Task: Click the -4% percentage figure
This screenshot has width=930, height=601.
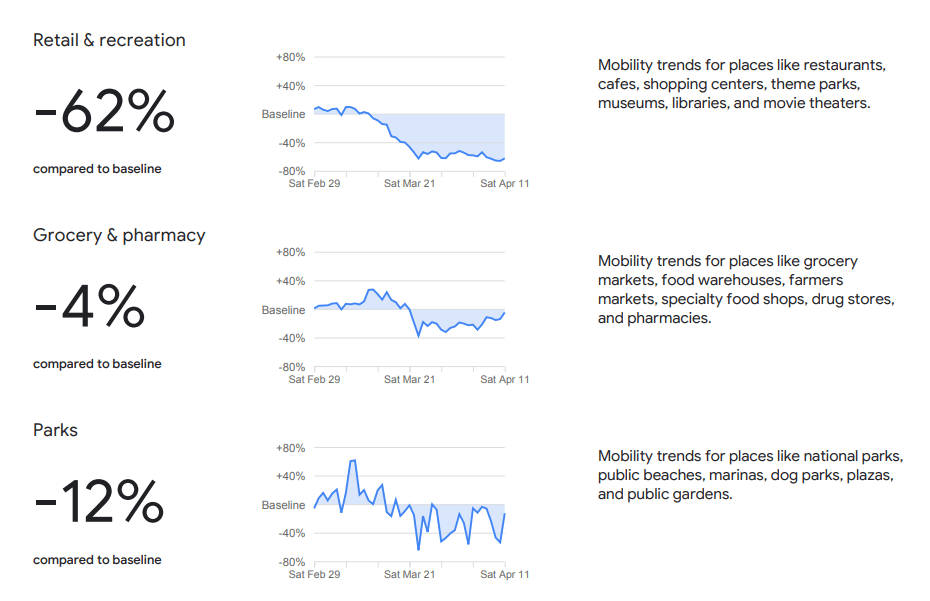Action: pyautogui.click(x=89, y=307)
